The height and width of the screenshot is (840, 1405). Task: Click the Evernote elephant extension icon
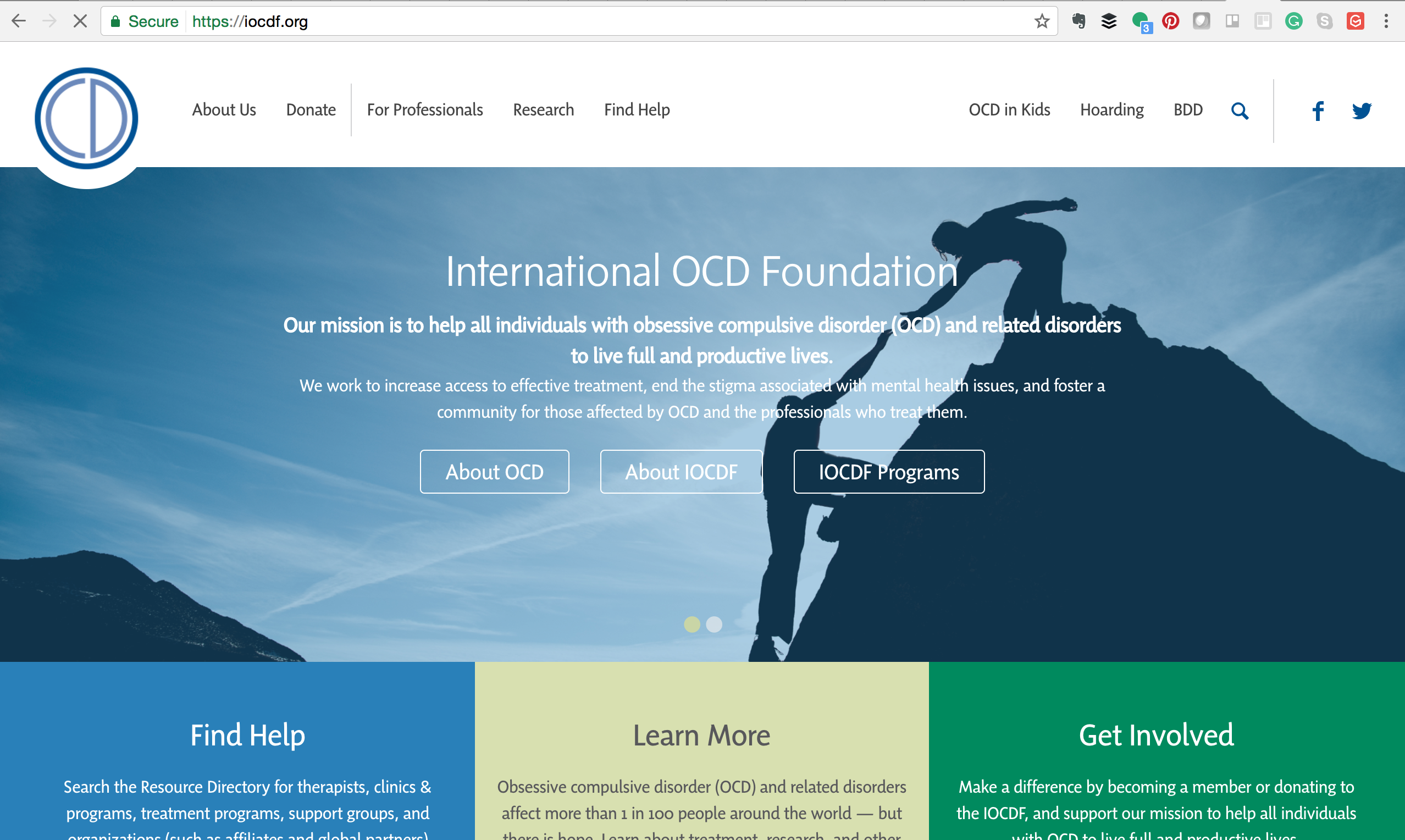(1078, 21)
